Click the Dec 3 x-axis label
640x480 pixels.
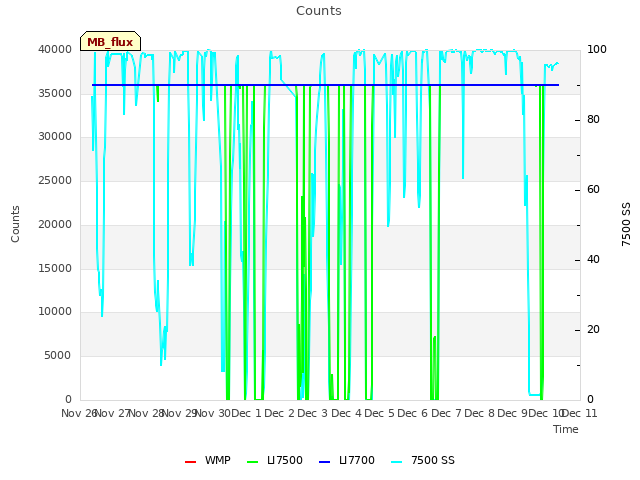tap(313, 413)
